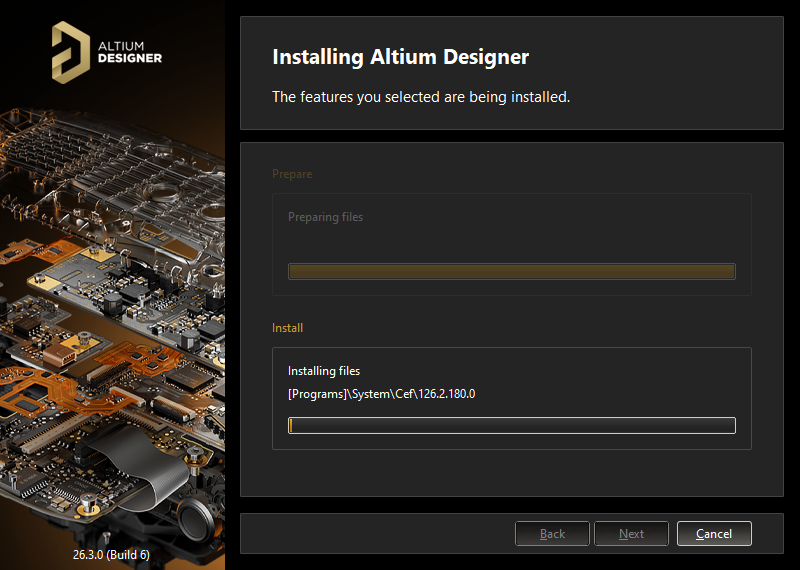Click the Installing files progress bar
This screenshot has height=570, width=800.
511,425
